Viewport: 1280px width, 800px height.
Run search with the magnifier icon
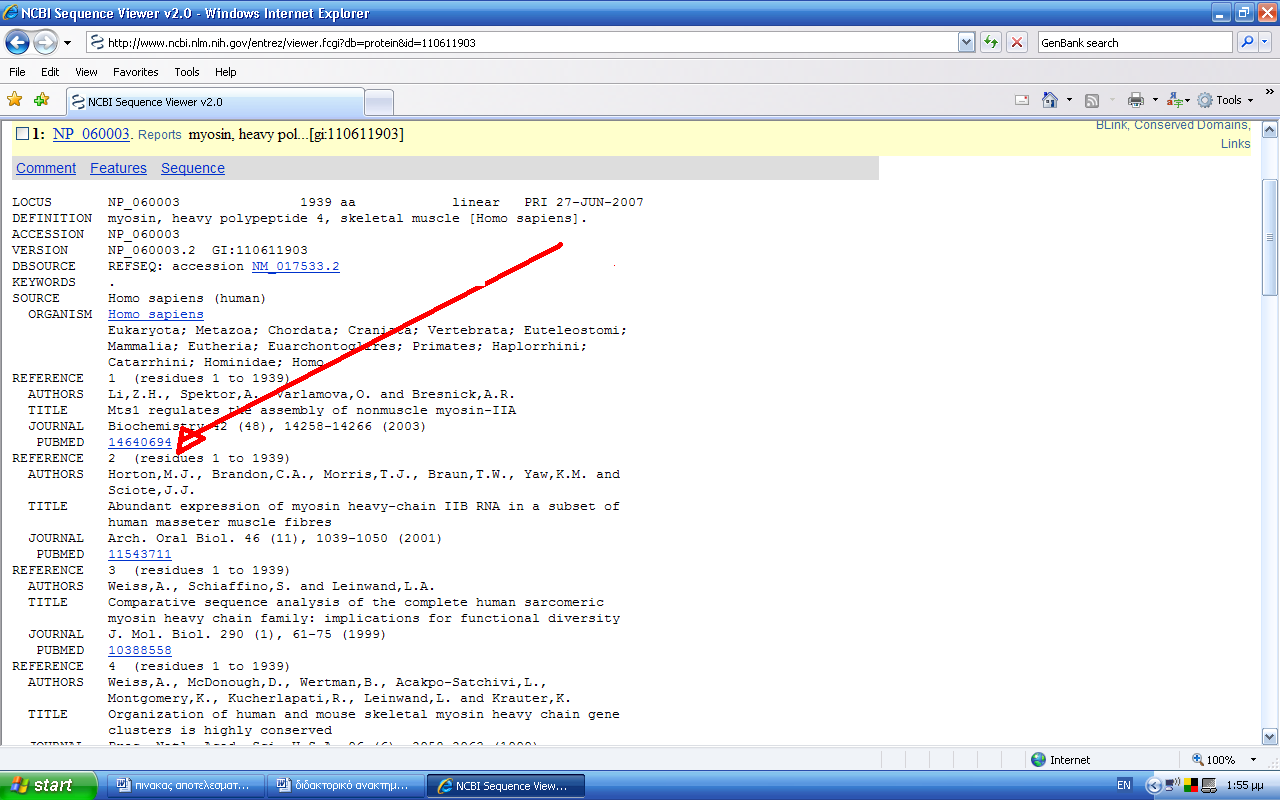[x=1247, y=43]
